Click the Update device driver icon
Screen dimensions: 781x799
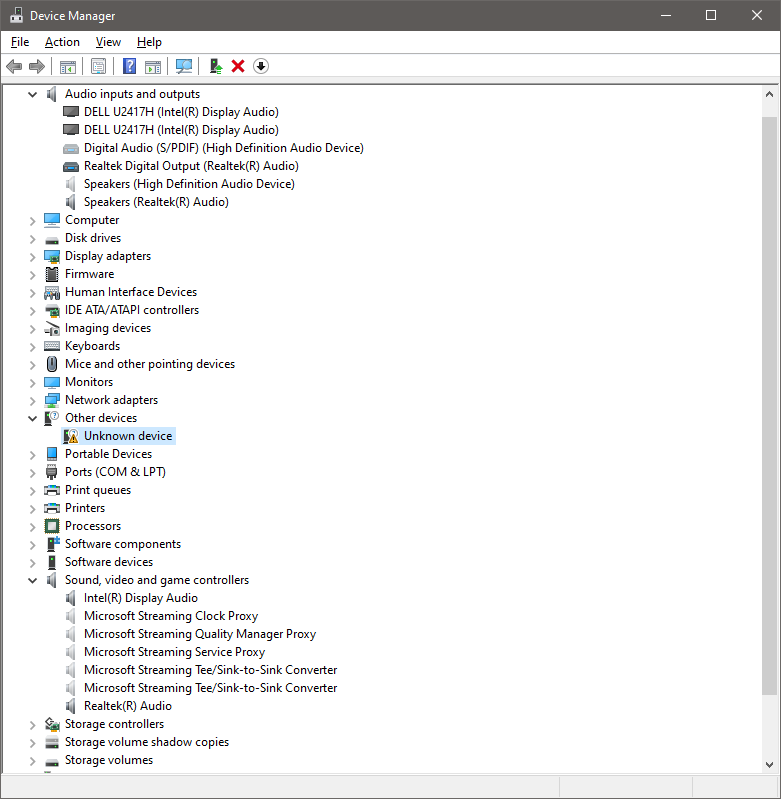[x=216, y=66]
